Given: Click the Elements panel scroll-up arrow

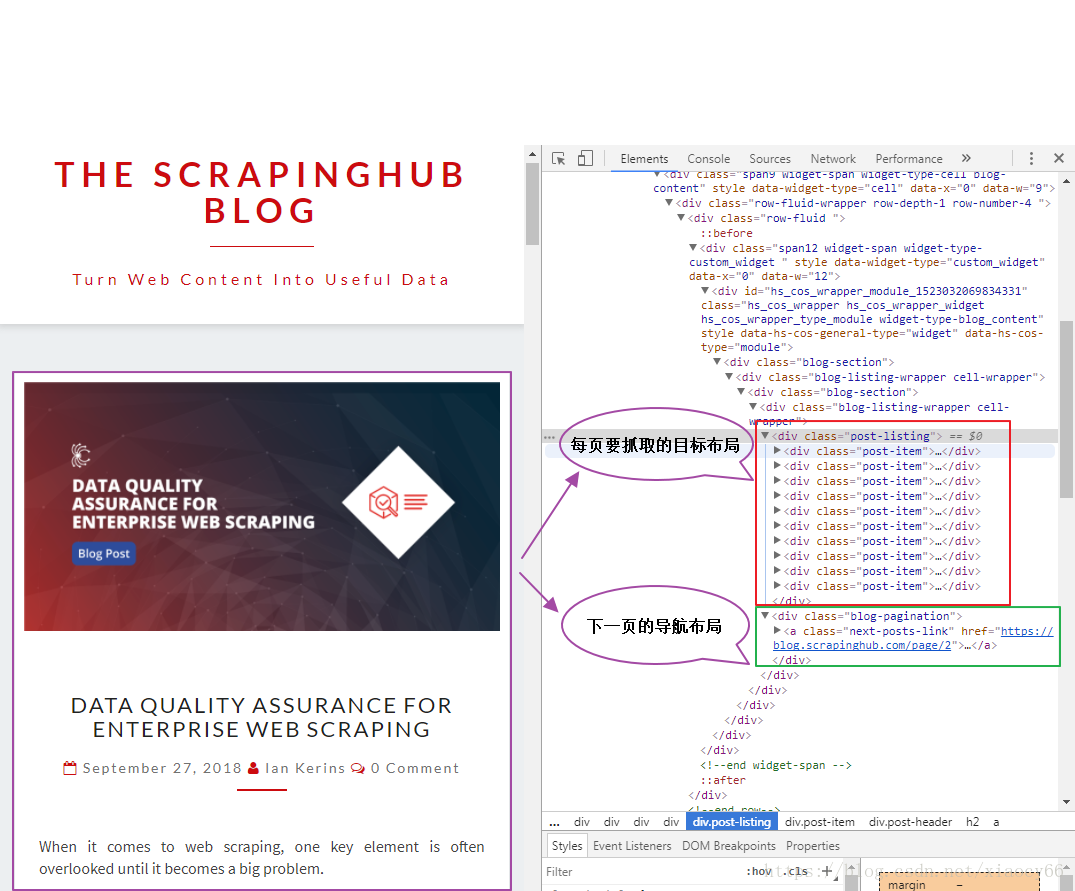Looking at the screenshot, I should pos(1066,181).
